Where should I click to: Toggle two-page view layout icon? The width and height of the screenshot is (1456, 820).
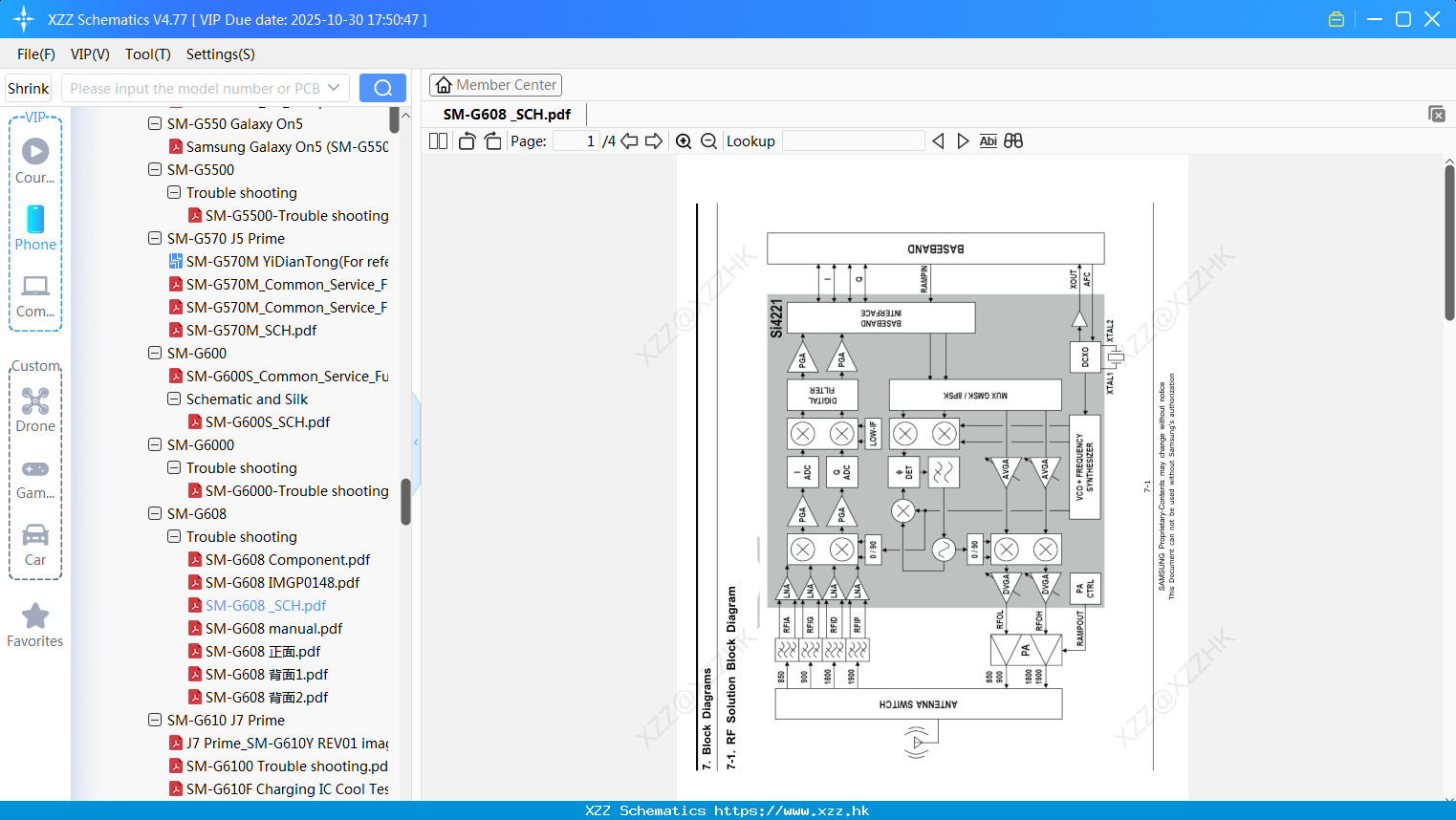click(x=438, y=140)
